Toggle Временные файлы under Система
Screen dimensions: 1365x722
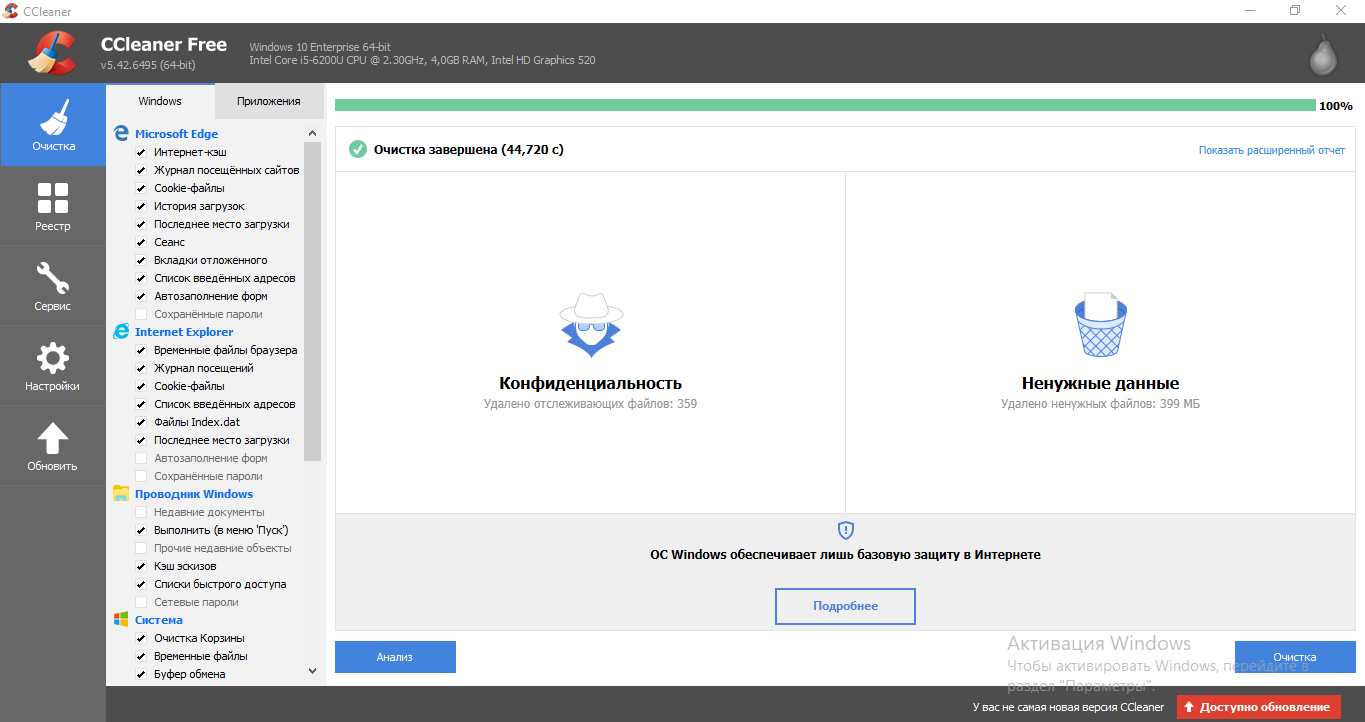tap(141, 656)
